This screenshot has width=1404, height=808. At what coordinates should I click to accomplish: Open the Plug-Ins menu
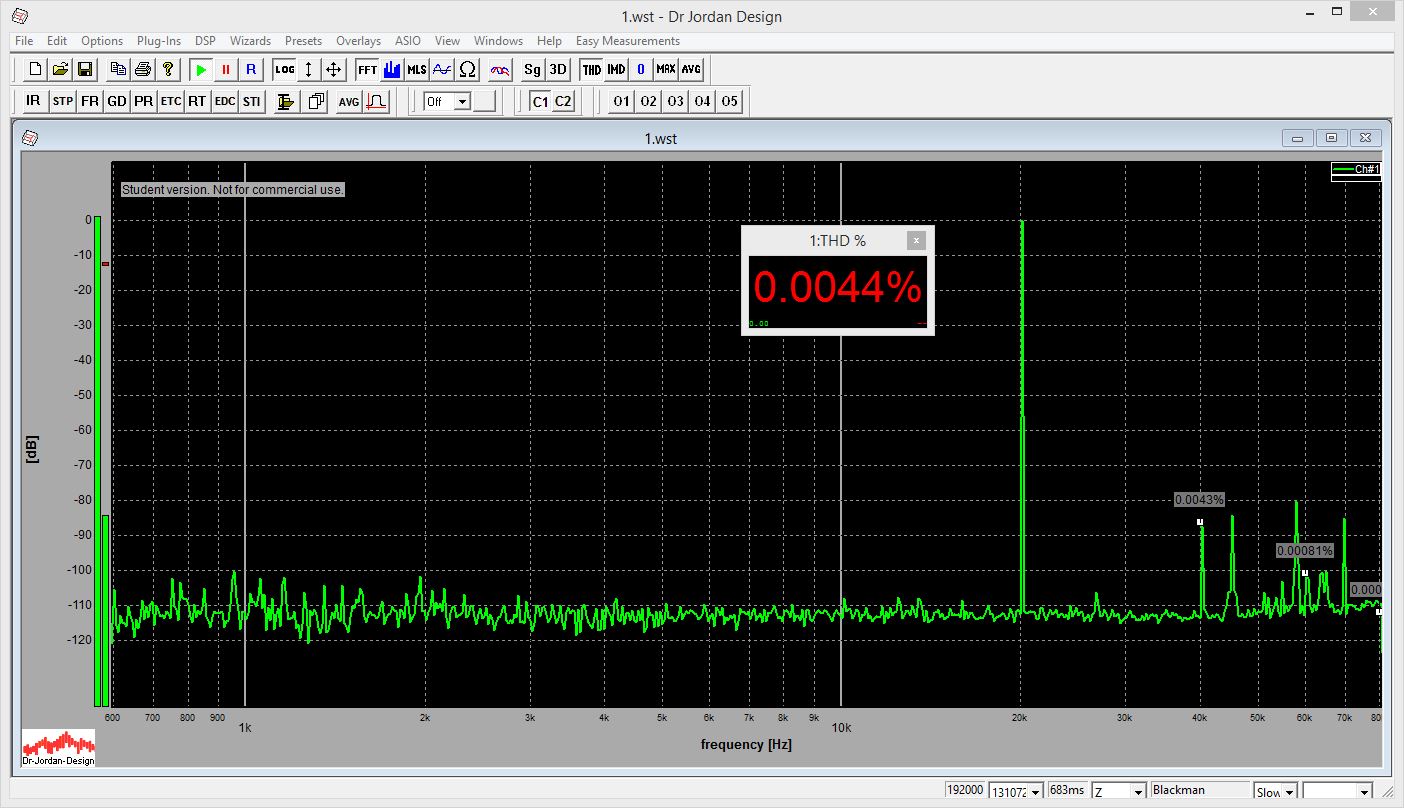(159, 41)
